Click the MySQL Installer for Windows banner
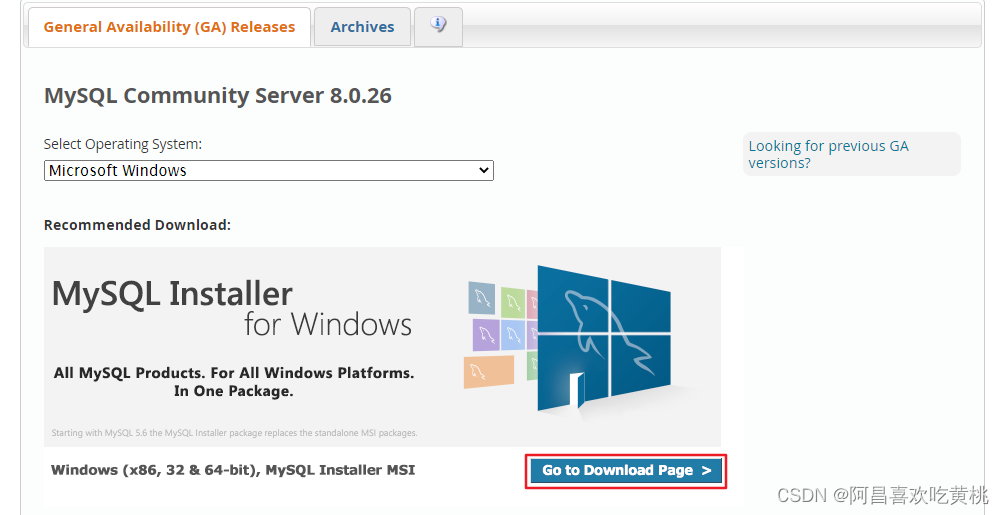 (x=382, y=347)
